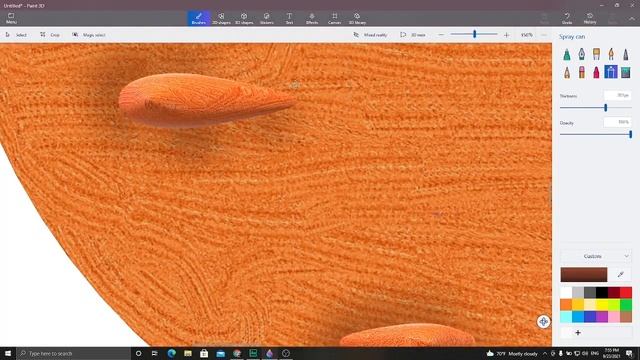Image resolution: width=640 pixels, height=360 pixels.
Task: Select the yellow color swatch
Action: tap(602, 304)
